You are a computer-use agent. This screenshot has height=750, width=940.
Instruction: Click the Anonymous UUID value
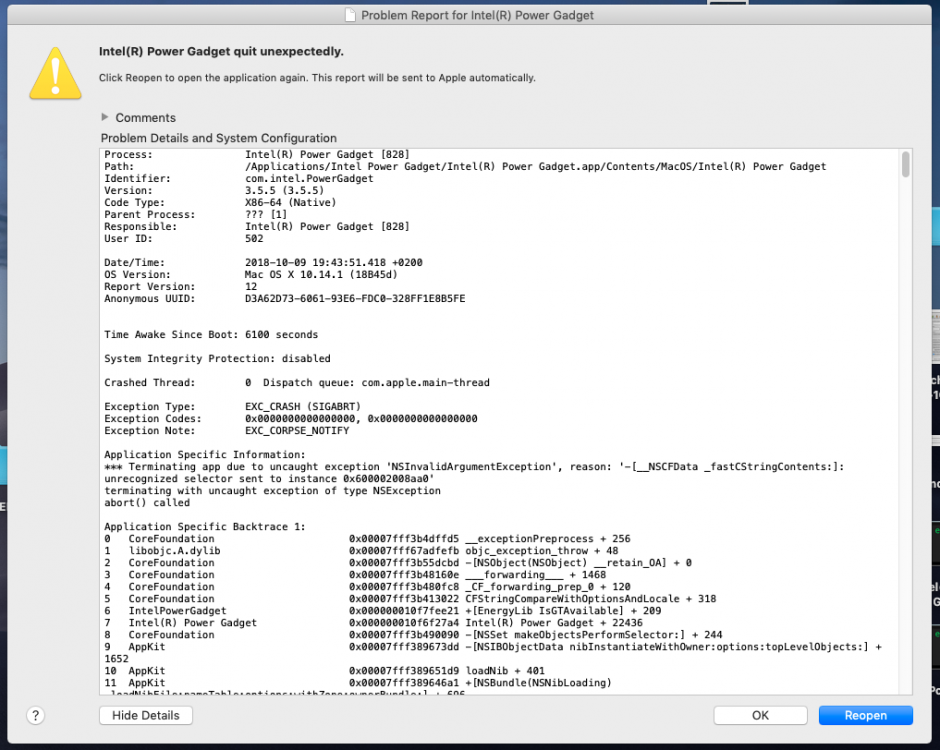click(355, 299)
